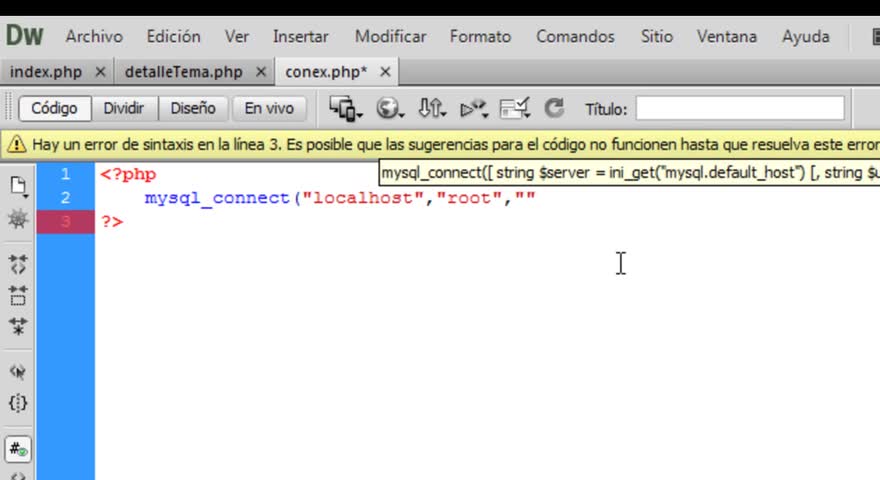Open the Insertar menu

[x=300, y=36]
